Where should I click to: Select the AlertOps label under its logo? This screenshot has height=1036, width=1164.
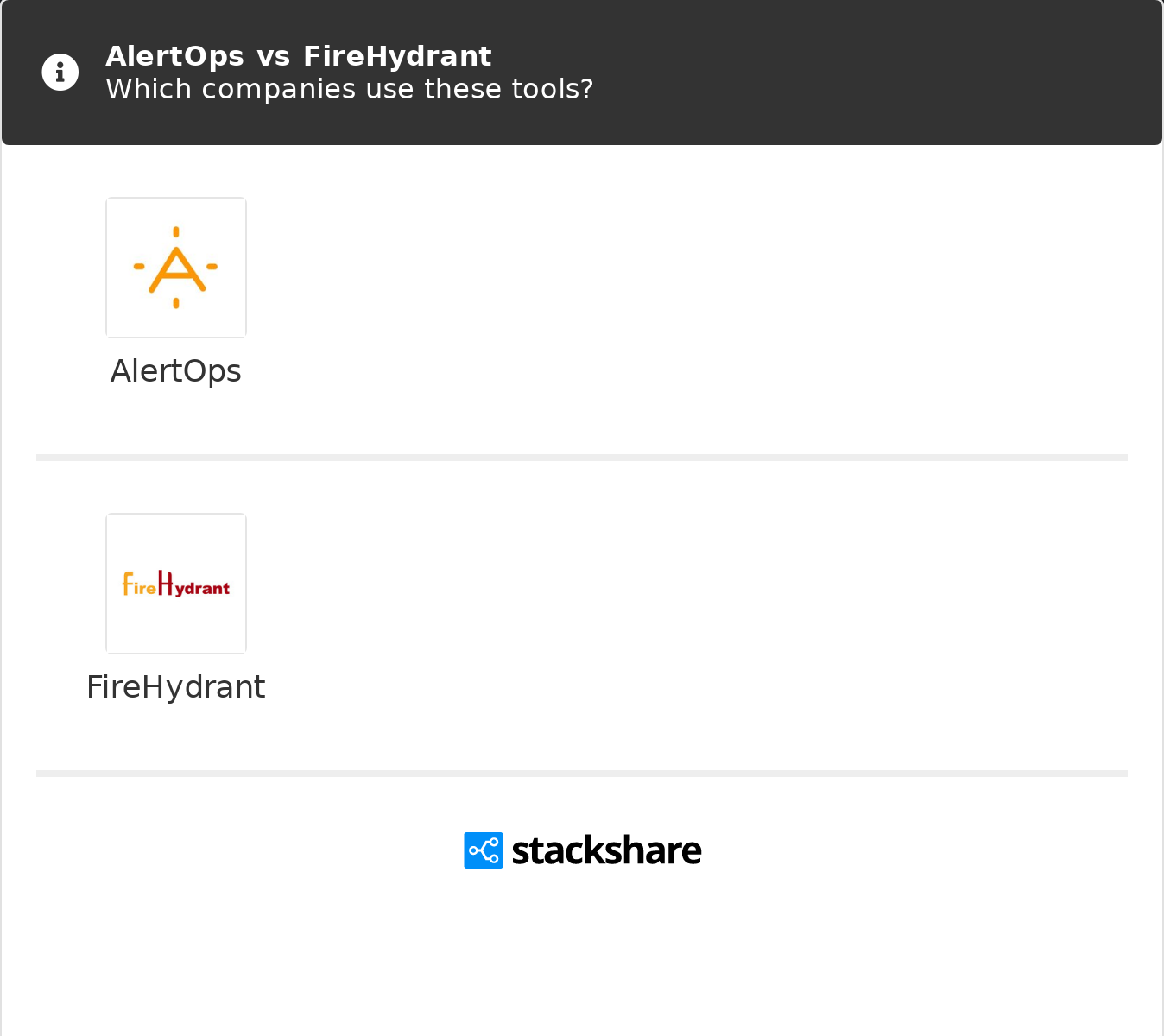click(176, 371)
